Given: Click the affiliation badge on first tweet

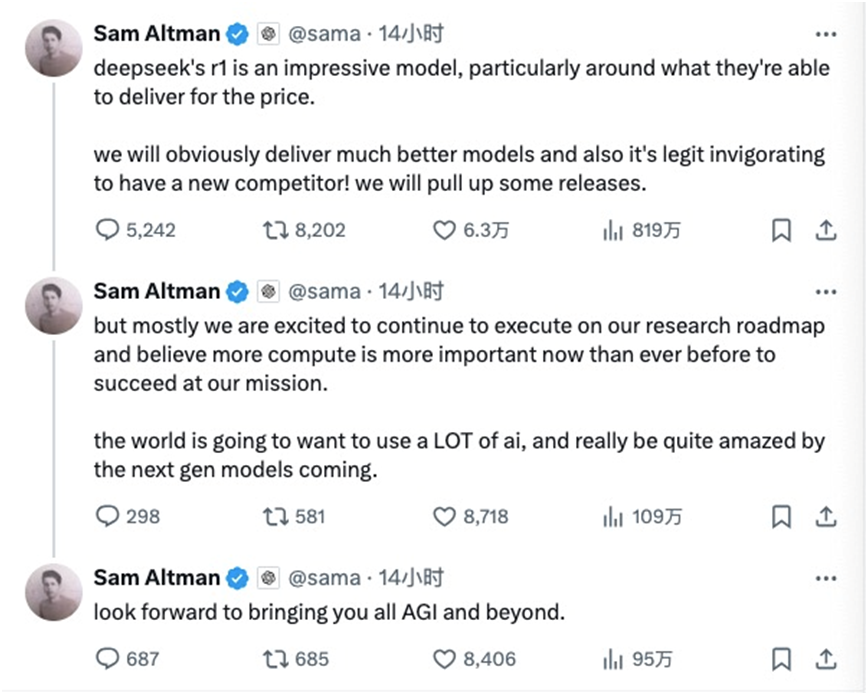Looking at the screenshot, I should (268, 34).
